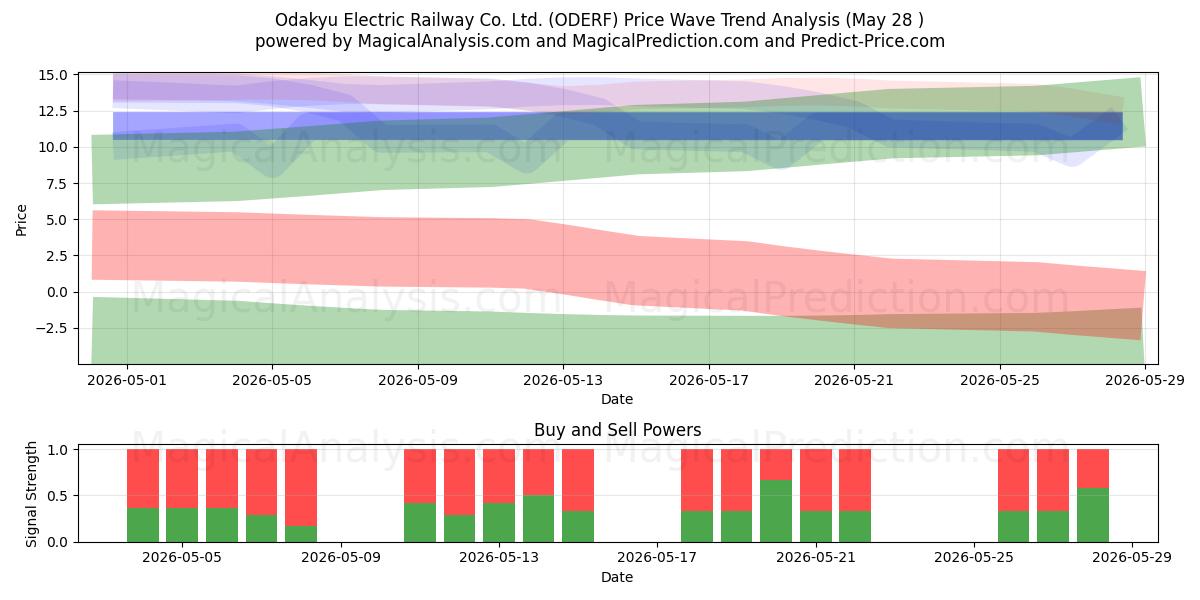Click '2026-05-29' tick on the price chart

(x=1145, y=380)
